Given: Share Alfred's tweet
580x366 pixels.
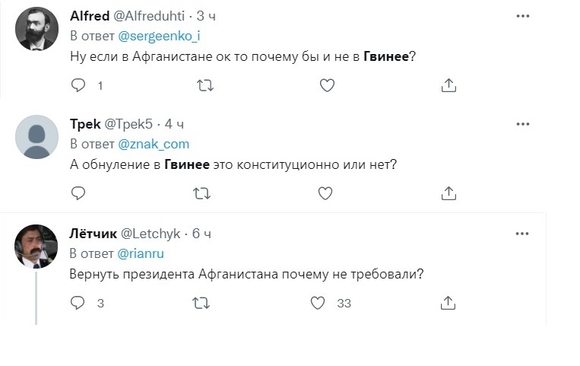Looking at the screenshot, I should (448, 85).
